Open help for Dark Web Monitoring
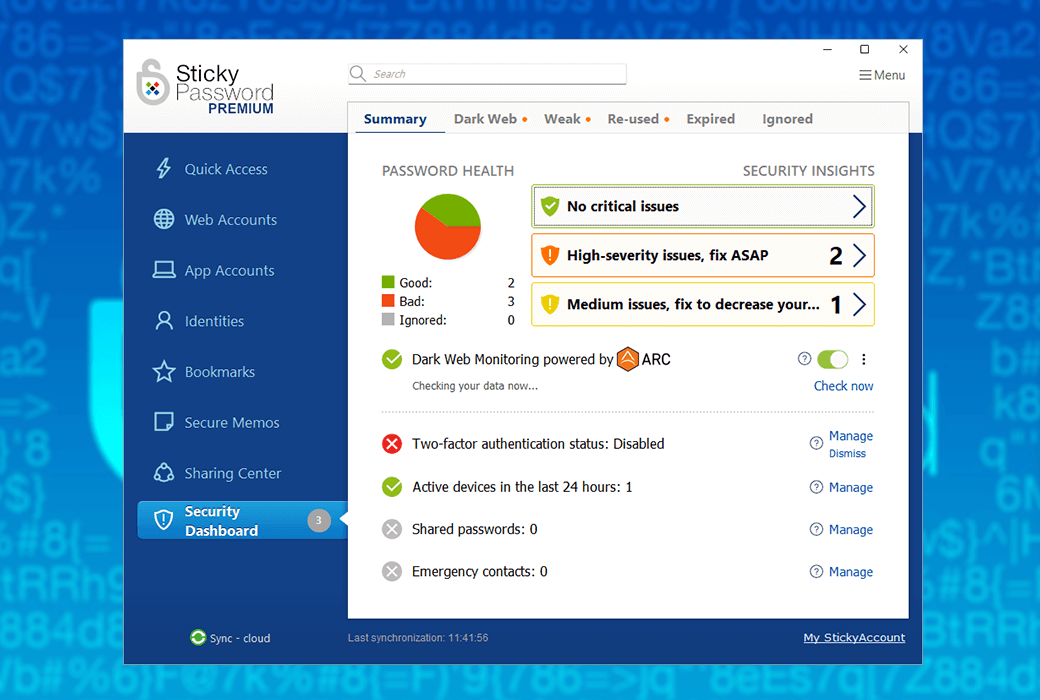The height and width of the screenshot is (700, 1040). coord(804,359)
